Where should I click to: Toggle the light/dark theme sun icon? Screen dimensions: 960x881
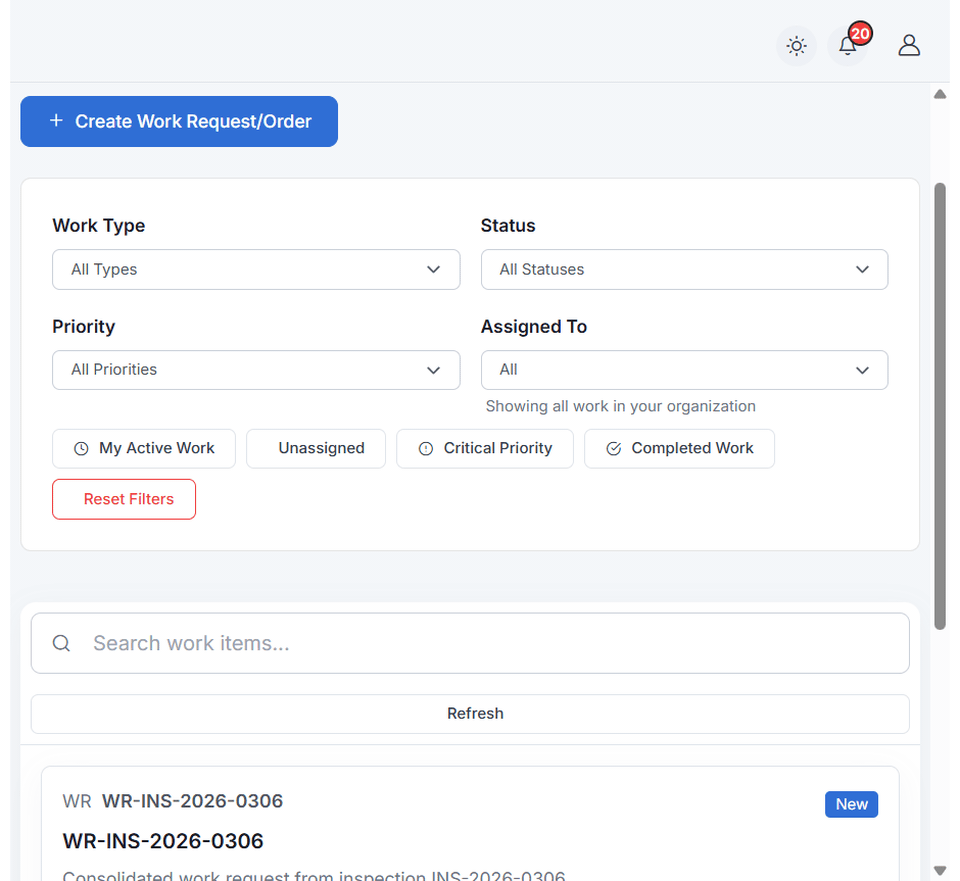click(796, 46)
